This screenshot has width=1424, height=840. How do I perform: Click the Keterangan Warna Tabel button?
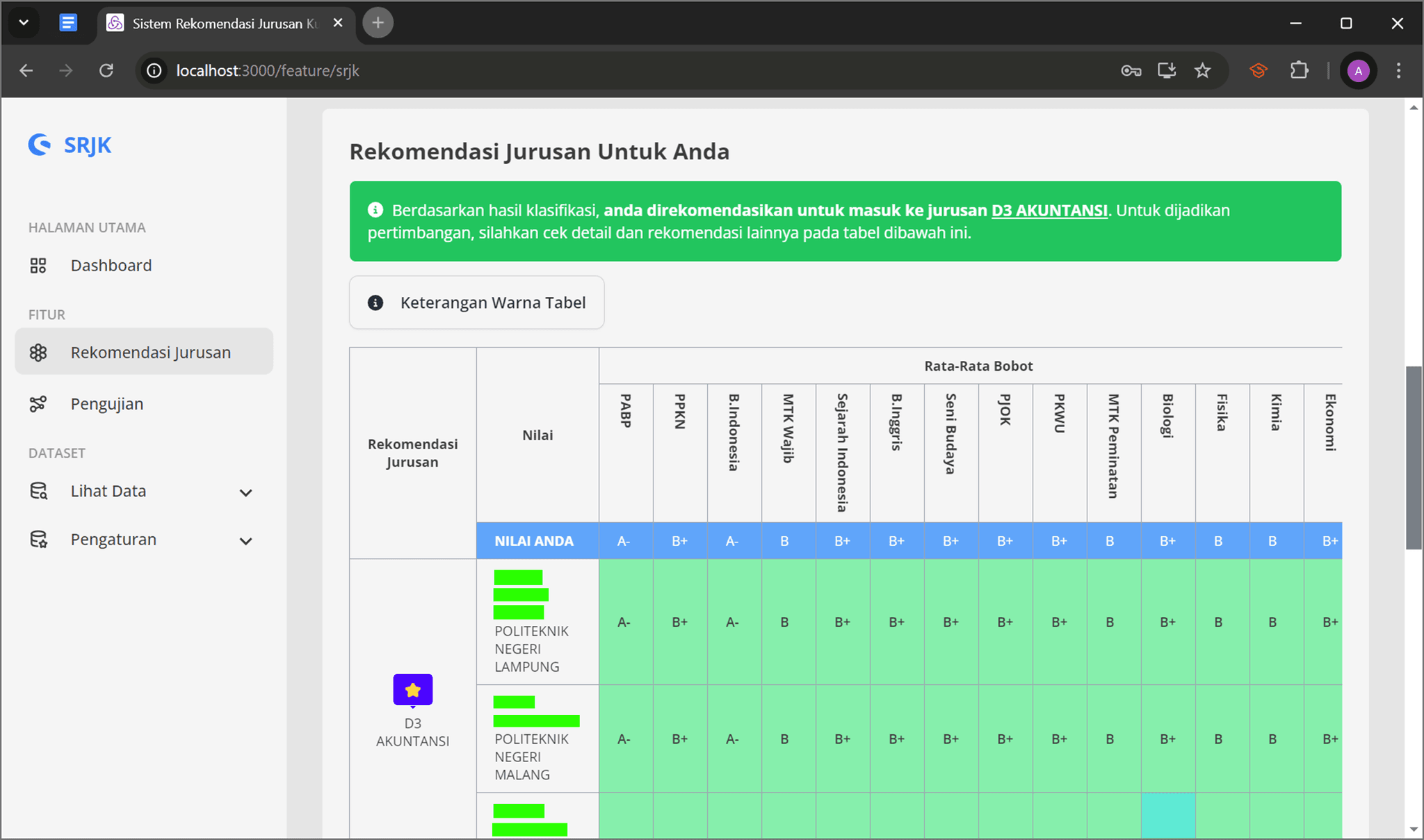[x=477, y=302]
